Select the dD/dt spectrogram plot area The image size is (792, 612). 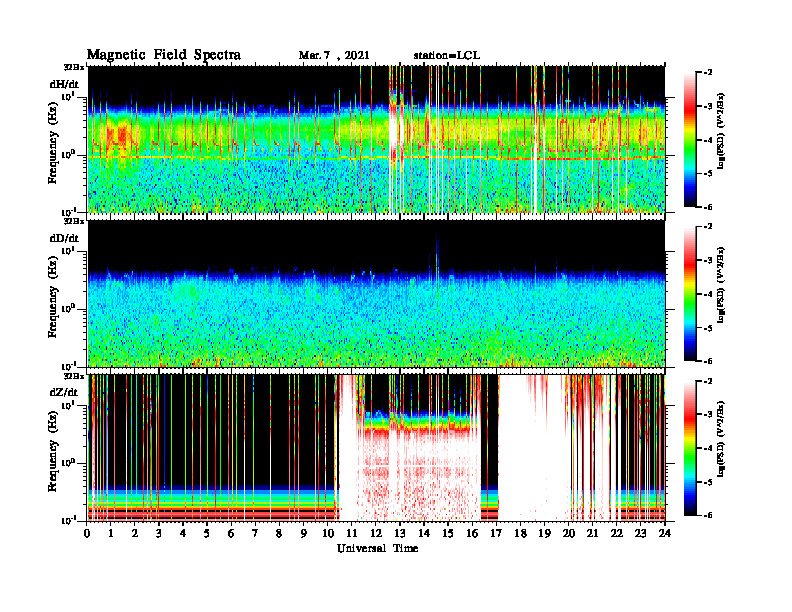click(x=376, y=293)
